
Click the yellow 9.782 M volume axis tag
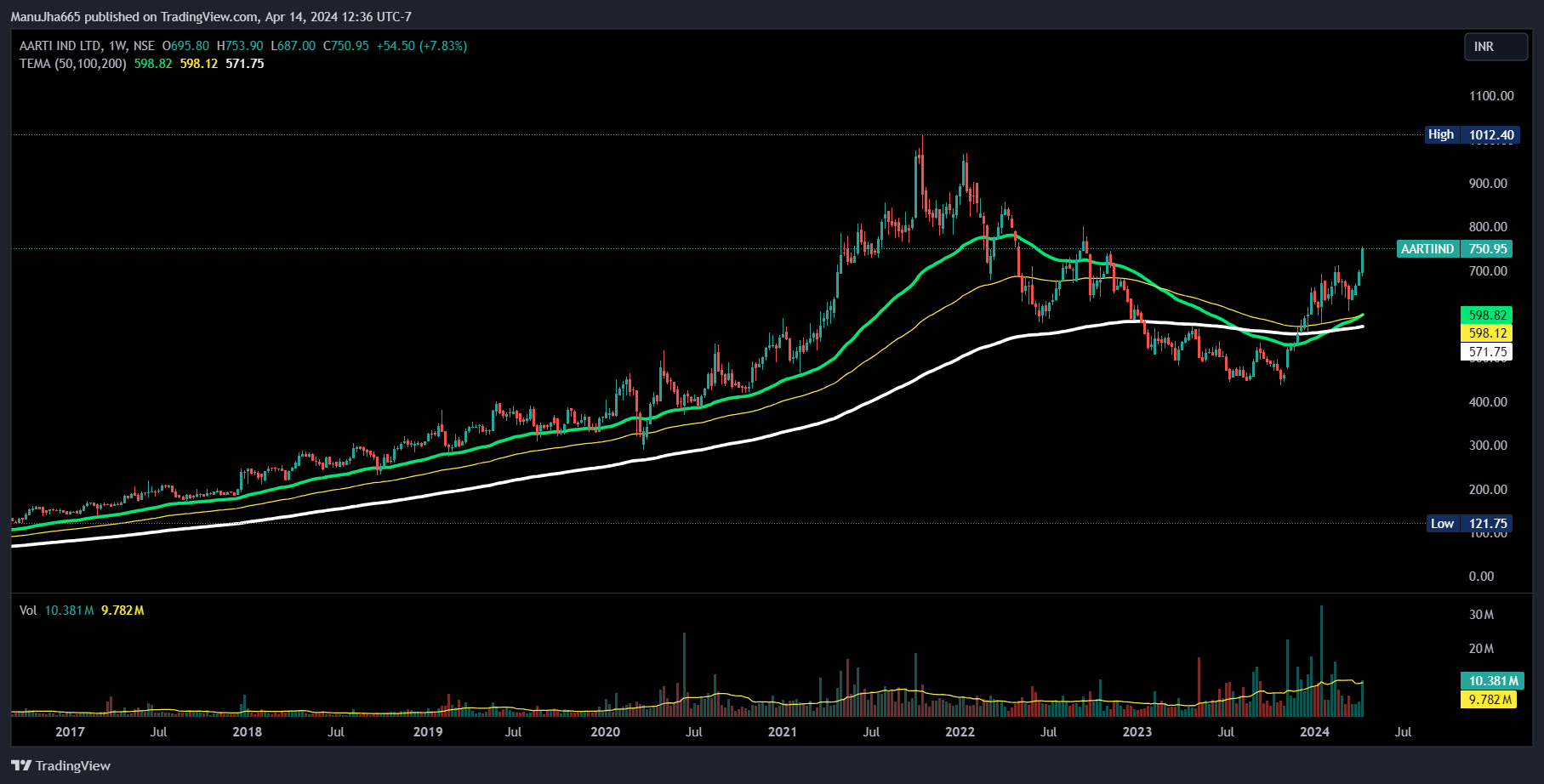[x=1490, y=700]
